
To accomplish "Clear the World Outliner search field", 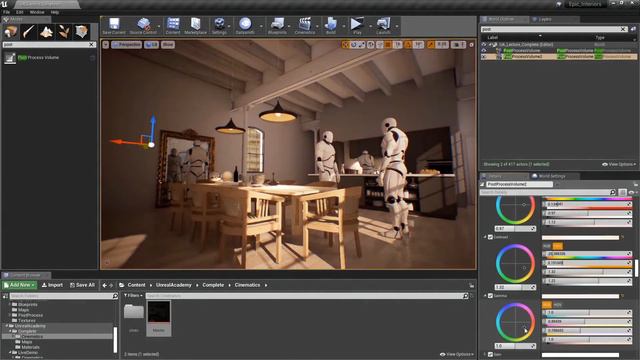I will [x=623, y=29].
